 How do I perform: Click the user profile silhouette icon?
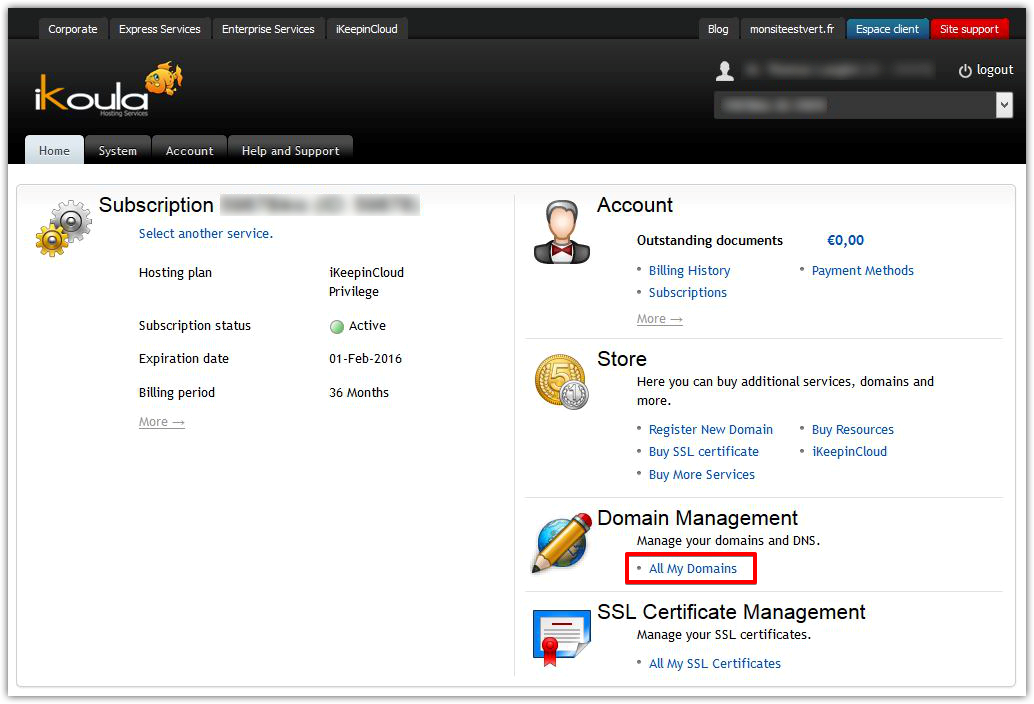(x=725, y=71)
